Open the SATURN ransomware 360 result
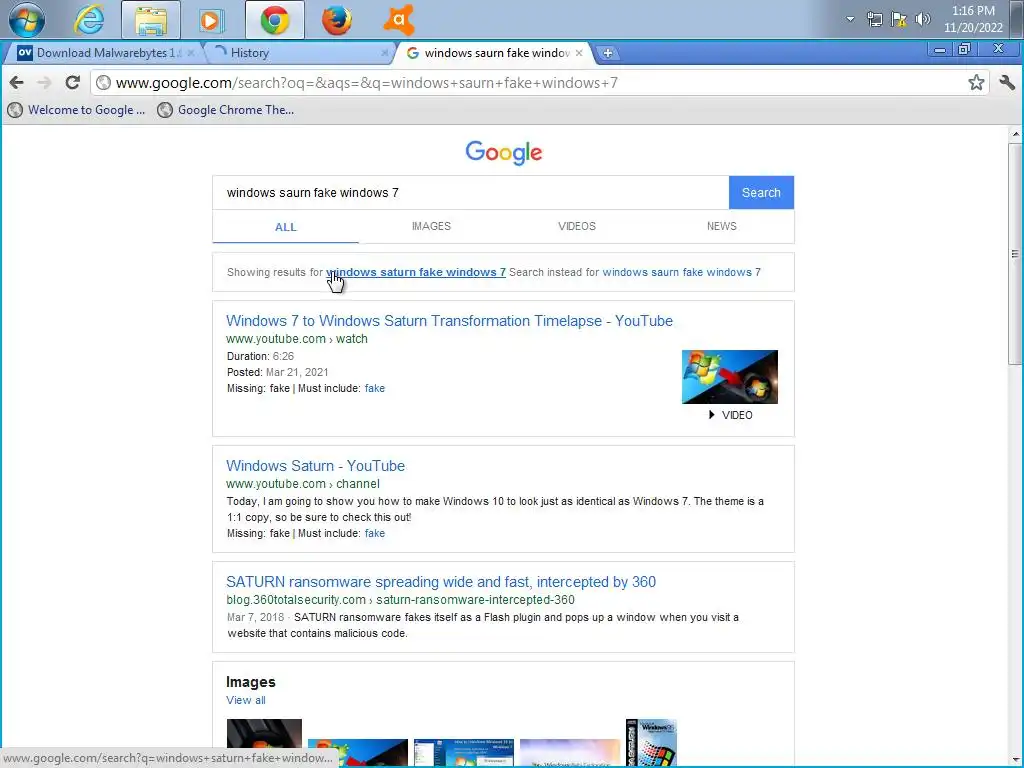 (441, 582)
